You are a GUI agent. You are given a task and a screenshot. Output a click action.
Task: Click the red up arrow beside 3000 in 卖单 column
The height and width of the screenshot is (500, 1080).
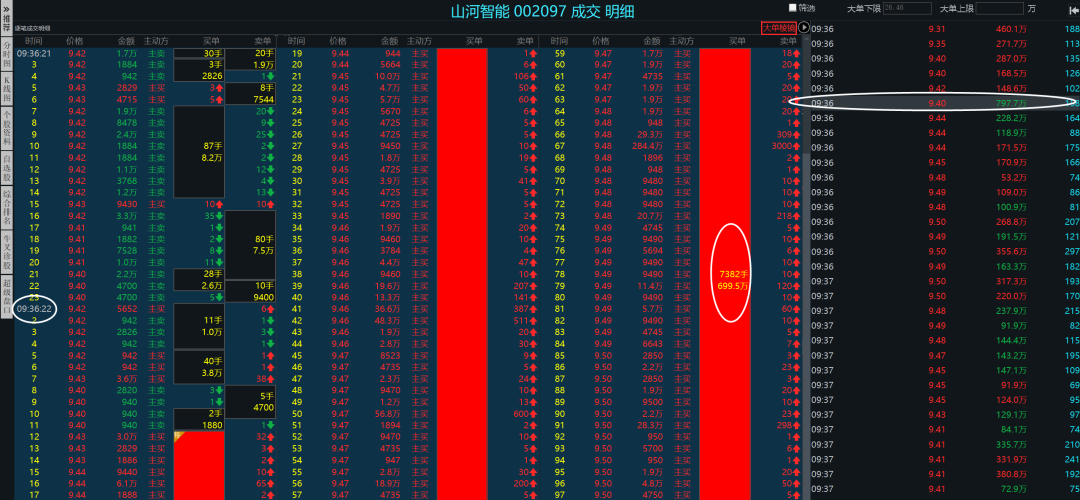point(796,146)
